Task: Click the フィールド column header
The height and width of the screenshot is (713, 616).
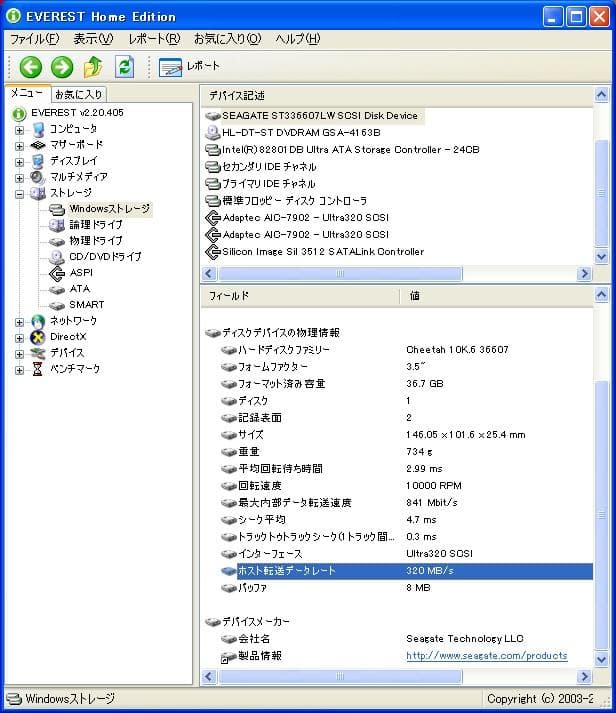Action: pyautogui.click(x=300, y=296)
